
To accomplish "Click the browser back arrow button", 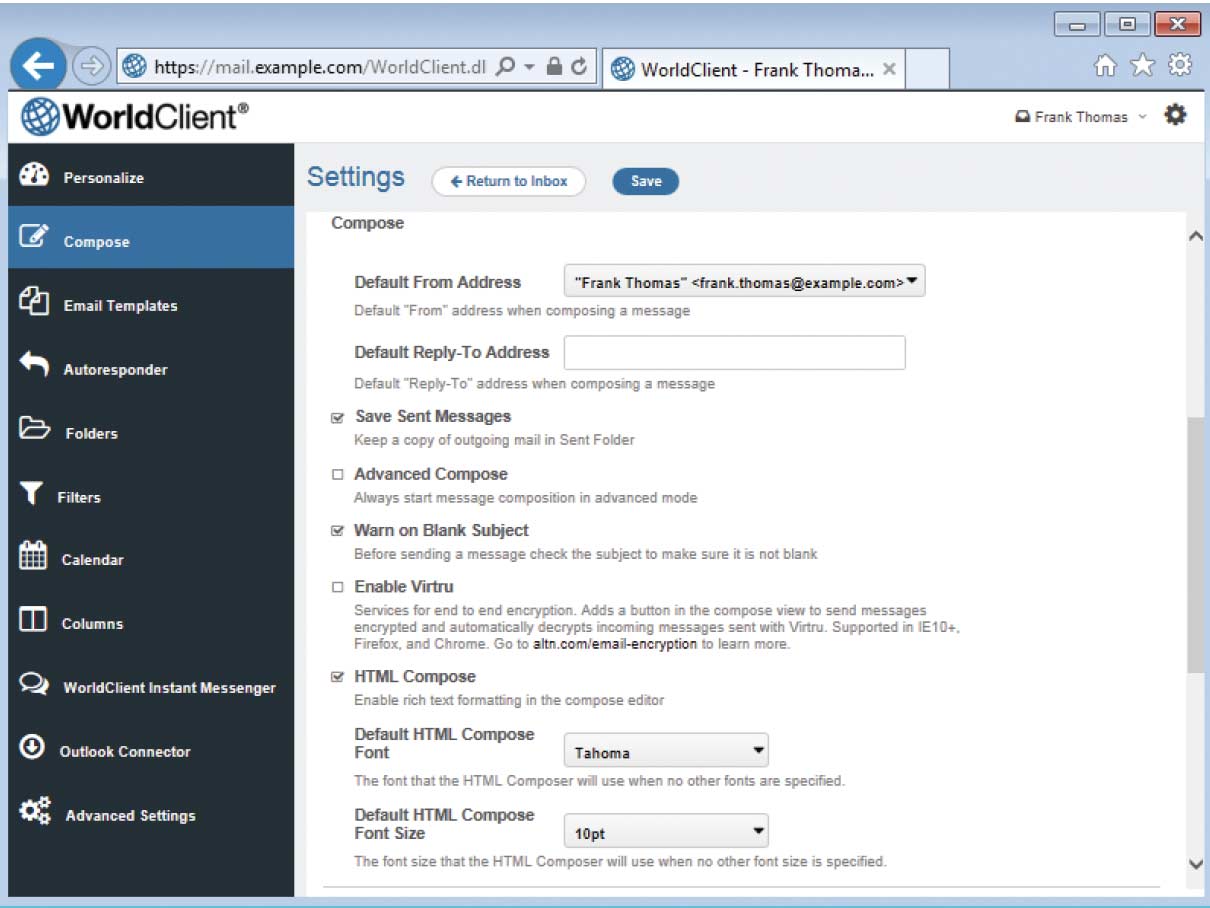I will pos(39,68).
